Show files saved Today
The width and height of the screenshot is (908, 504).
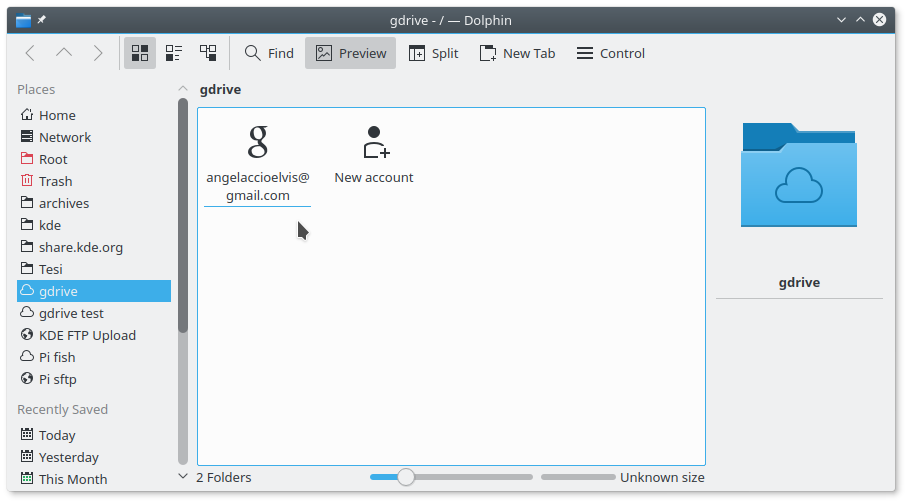coord(94,435)
